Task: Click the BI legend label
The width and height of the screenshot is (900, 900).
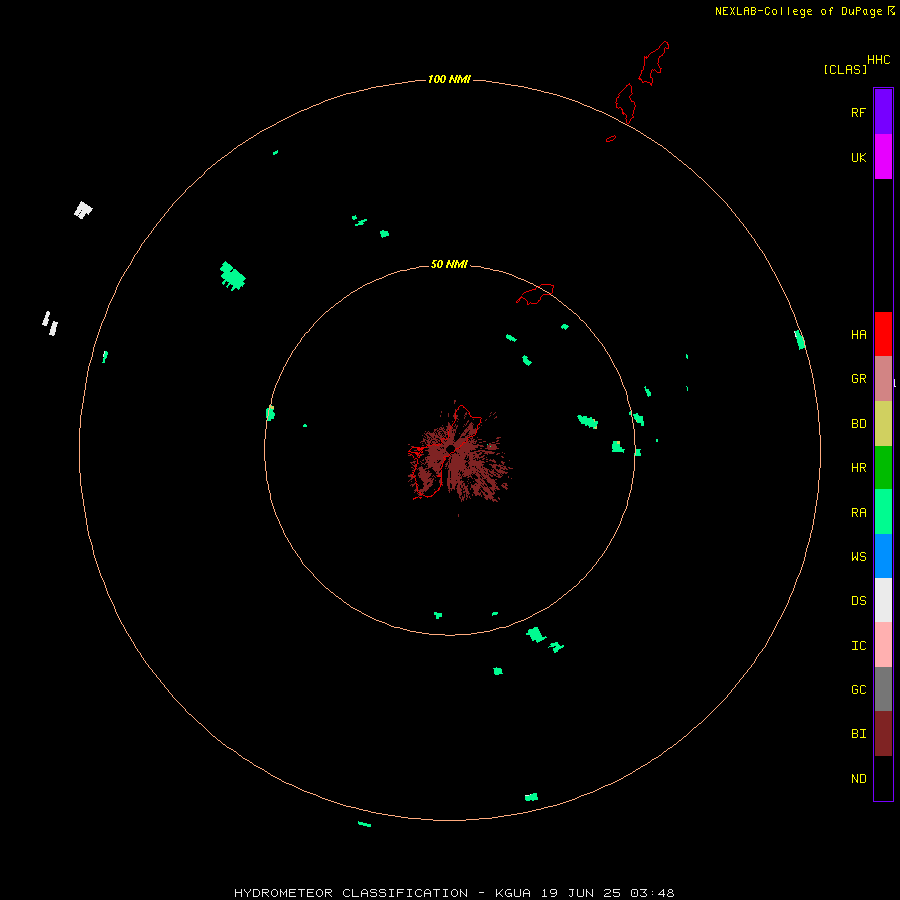Action: [x=858, y=734]
